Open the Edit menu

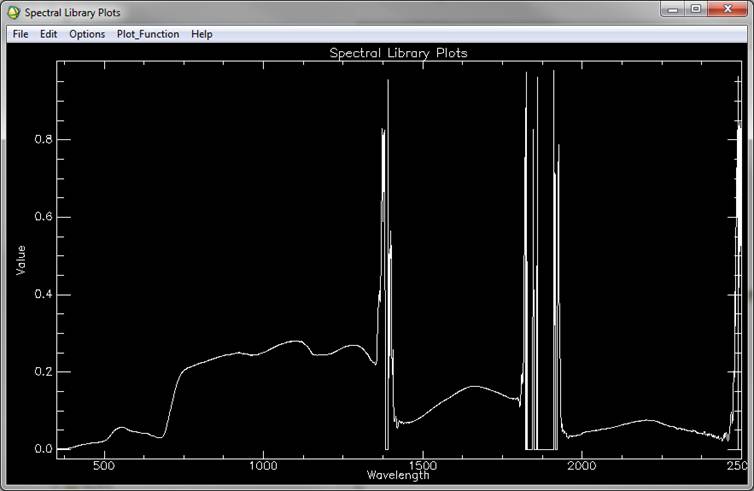[x=49, y=34]
